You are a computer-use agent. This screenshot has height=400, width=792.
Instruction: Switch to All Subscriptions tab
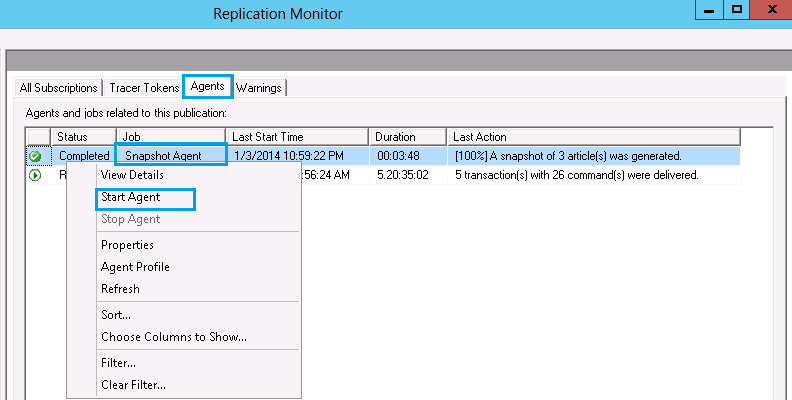59,88
